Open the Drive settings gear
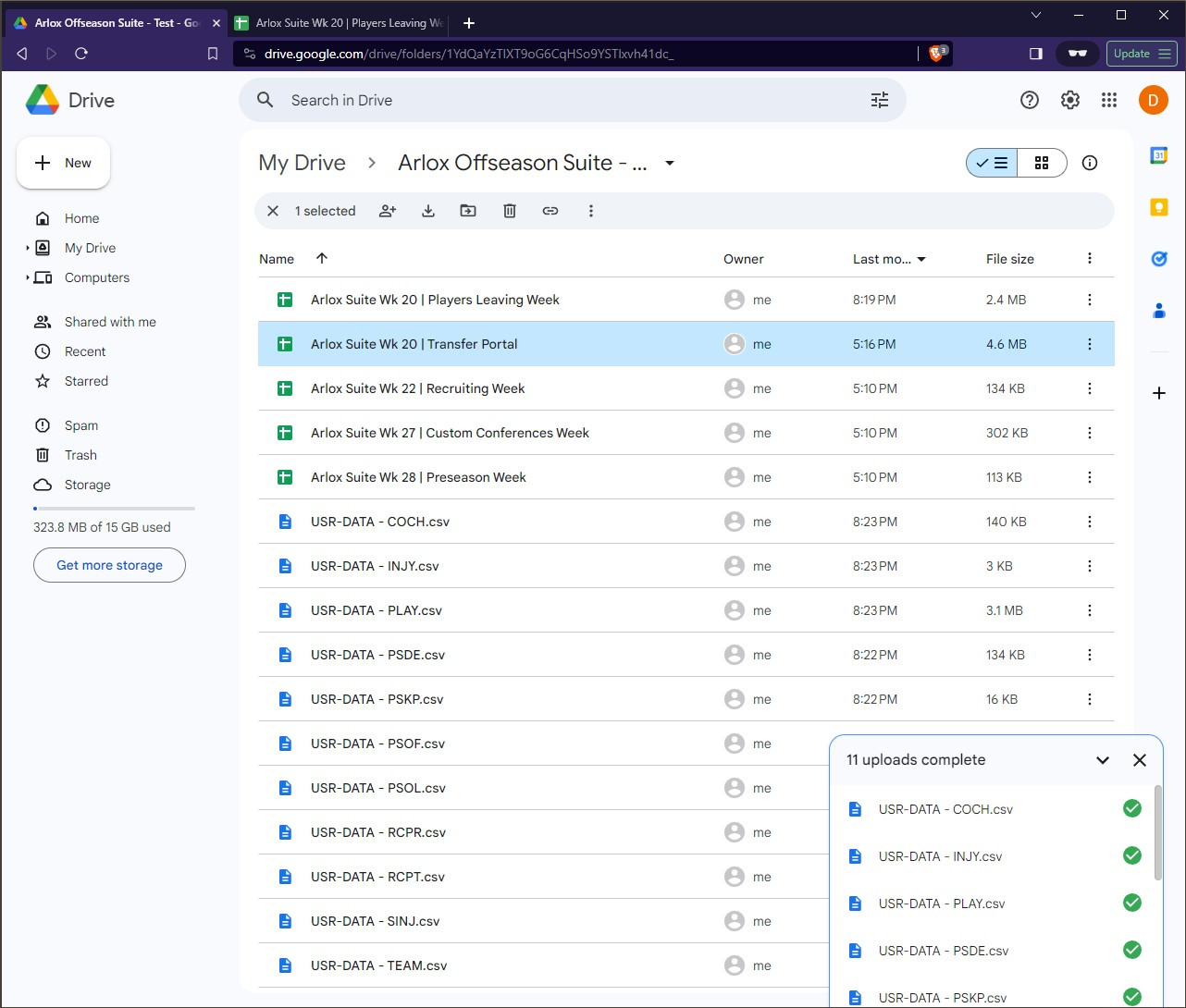The height and width of the screenshot is (1008, 1186). pyautogui.click(x=1070, y=100)
